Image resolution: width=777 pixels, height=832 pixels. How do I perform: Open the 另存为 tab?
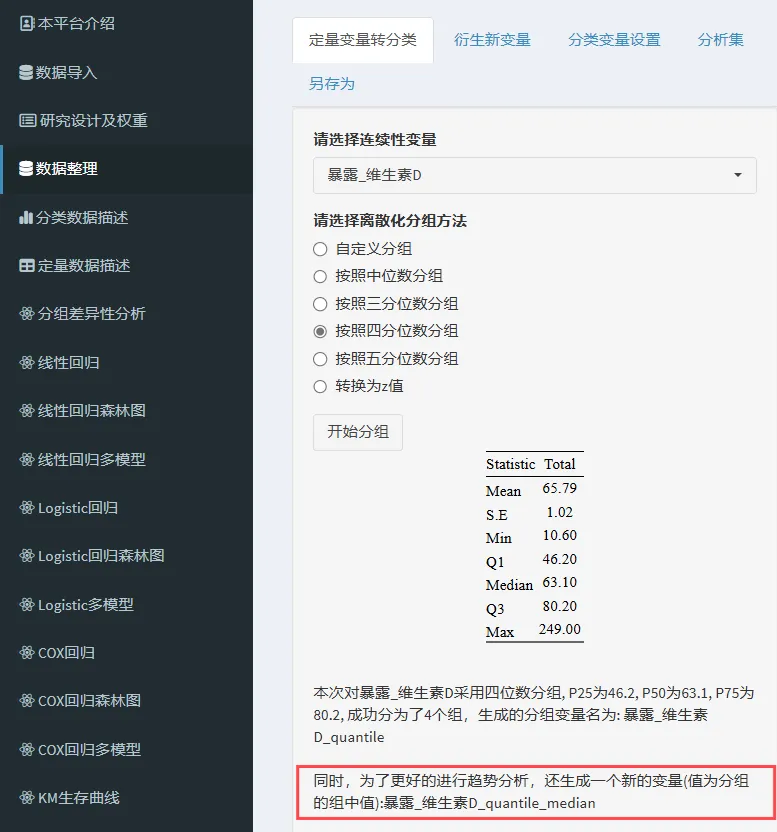[332, 84]
